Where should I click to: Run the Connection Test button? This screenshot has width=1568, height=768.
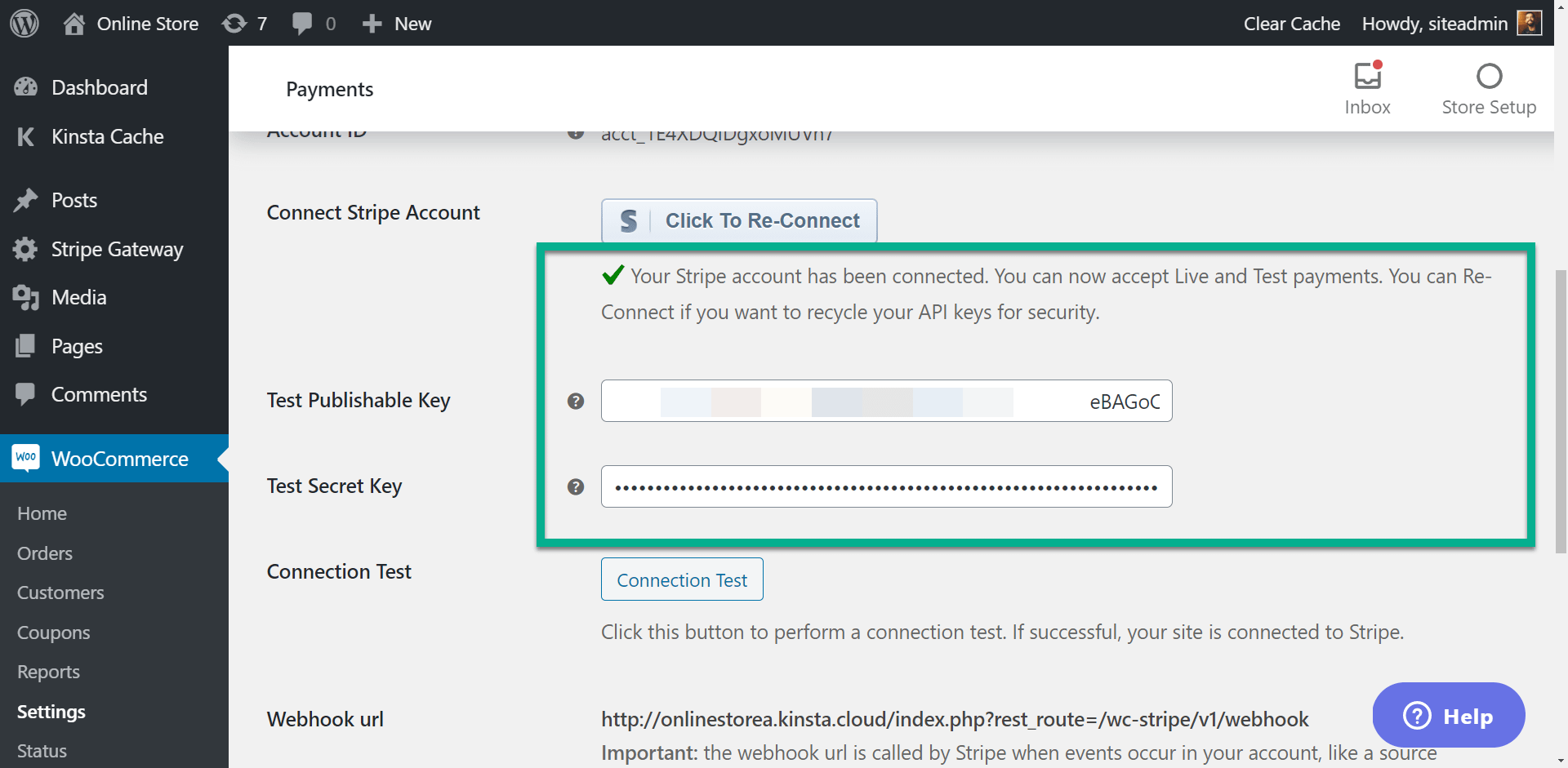click(682, 579)
